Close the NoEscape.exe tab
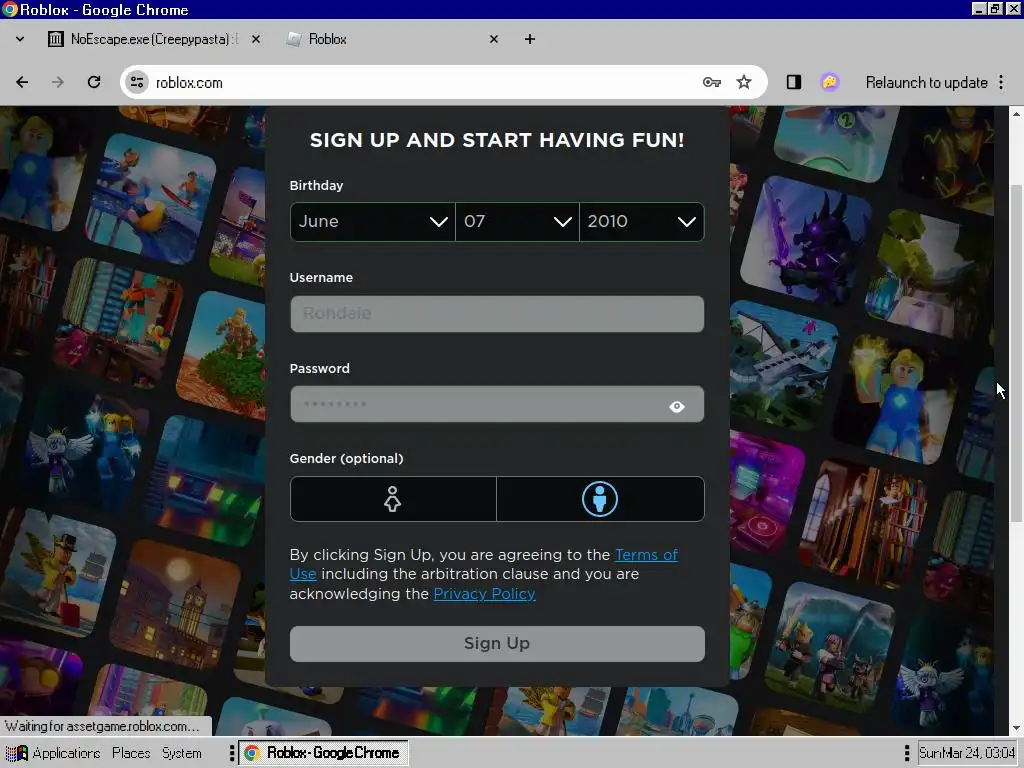The height and width of the screenshot is (768, 1024). (256, 39)
